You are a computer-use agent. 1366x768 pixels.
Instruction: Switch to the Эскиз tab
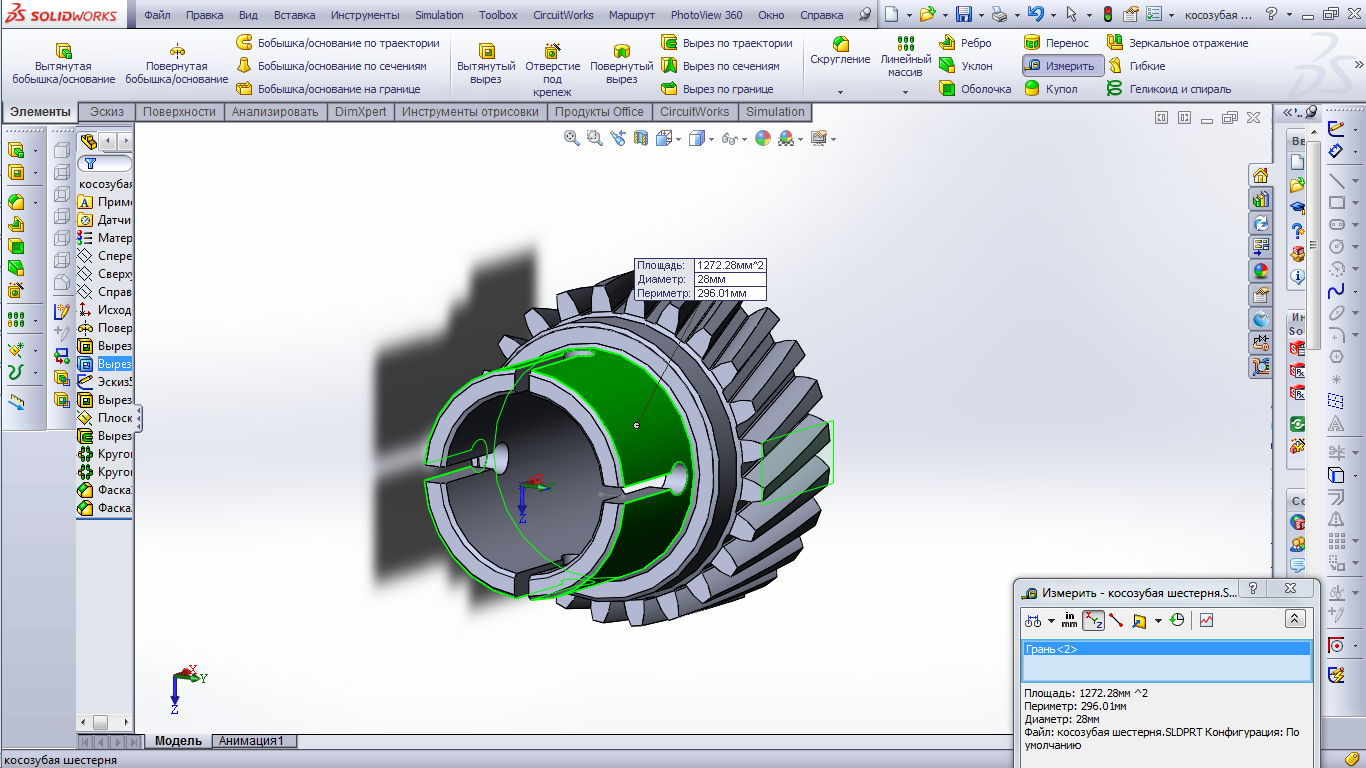(107, 112)
